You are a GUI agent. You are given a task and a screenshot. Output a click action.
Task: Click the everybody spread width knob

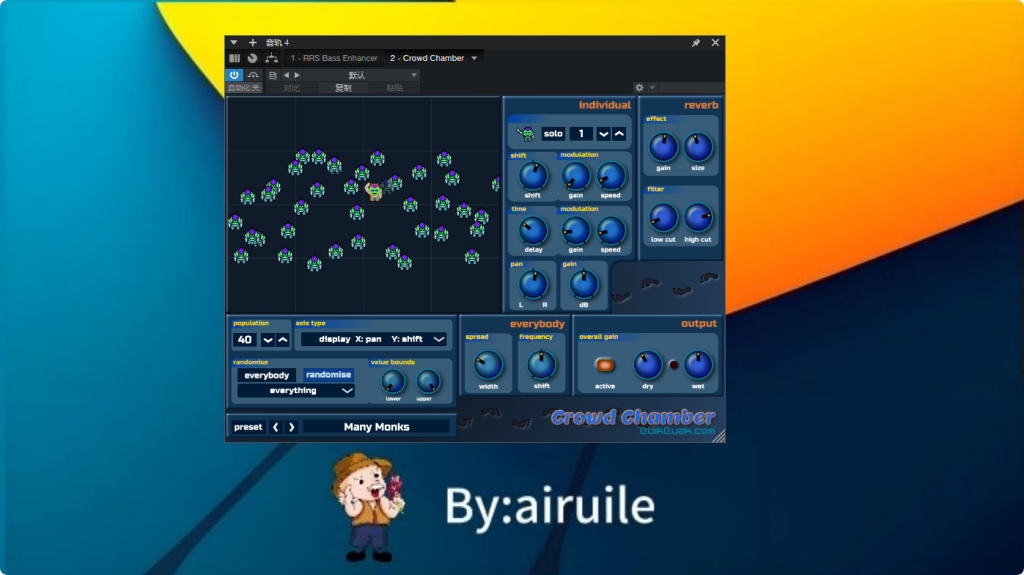488,365
